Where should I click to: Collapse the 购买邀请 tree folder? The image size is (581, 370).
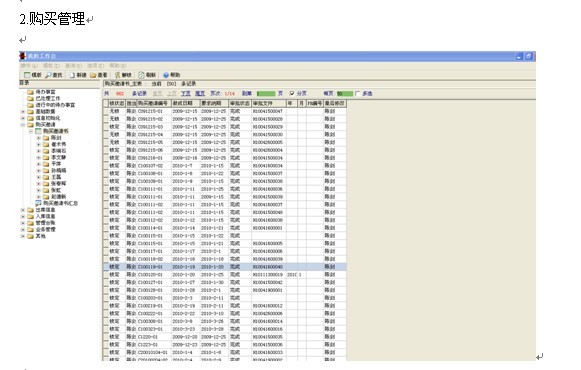coord(23,125)
